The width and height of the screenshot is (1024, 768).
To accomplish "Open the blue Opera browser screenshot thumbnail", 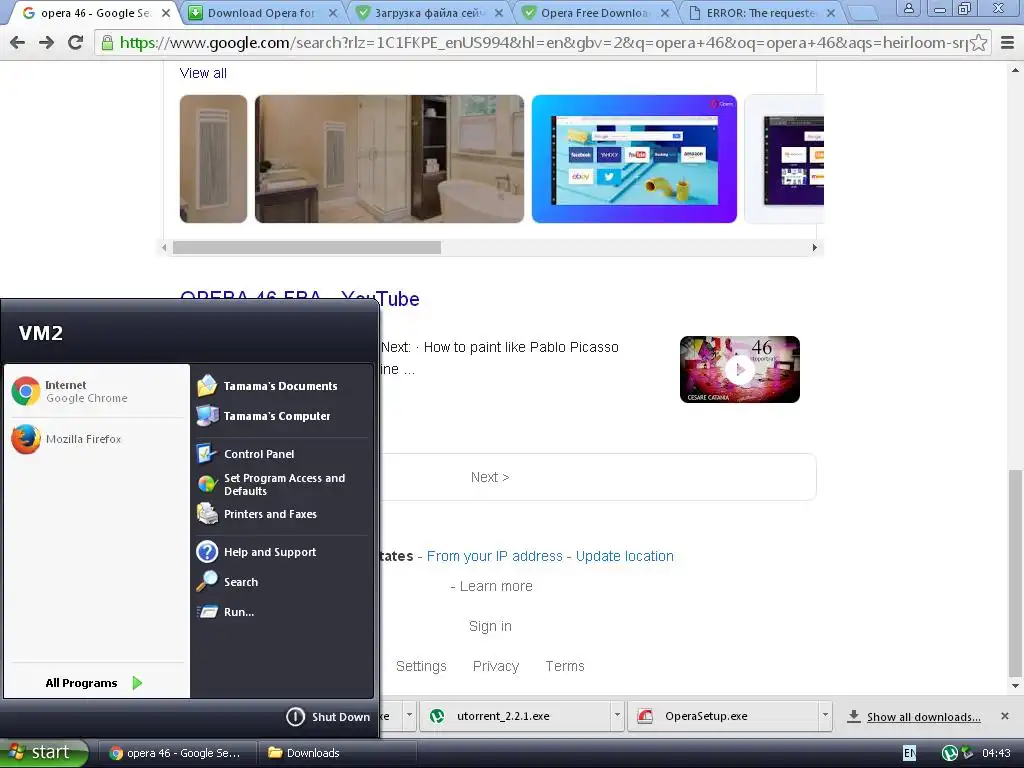I will pos(634,159).
